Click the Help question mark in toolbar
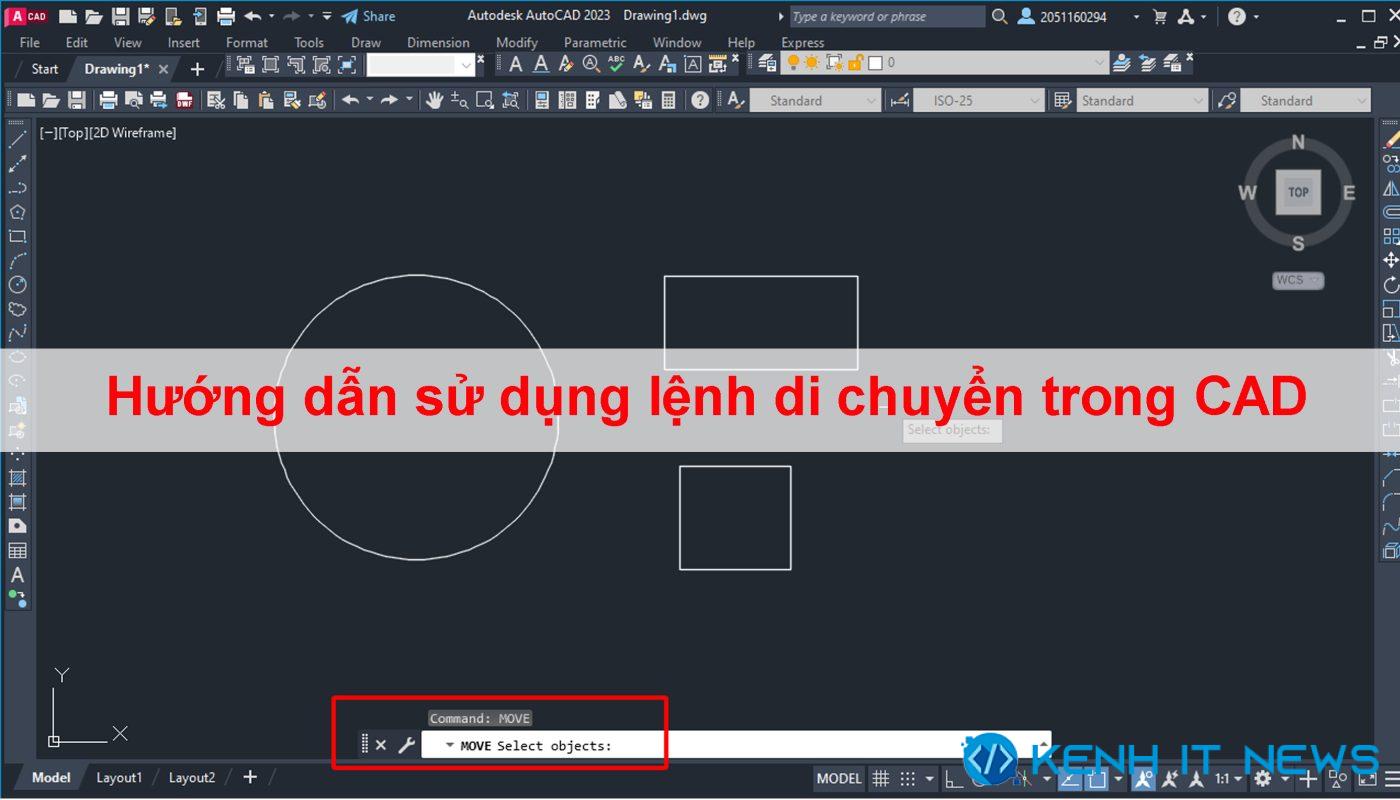Viewport: 1400px width, 800px height. [700, 100]
